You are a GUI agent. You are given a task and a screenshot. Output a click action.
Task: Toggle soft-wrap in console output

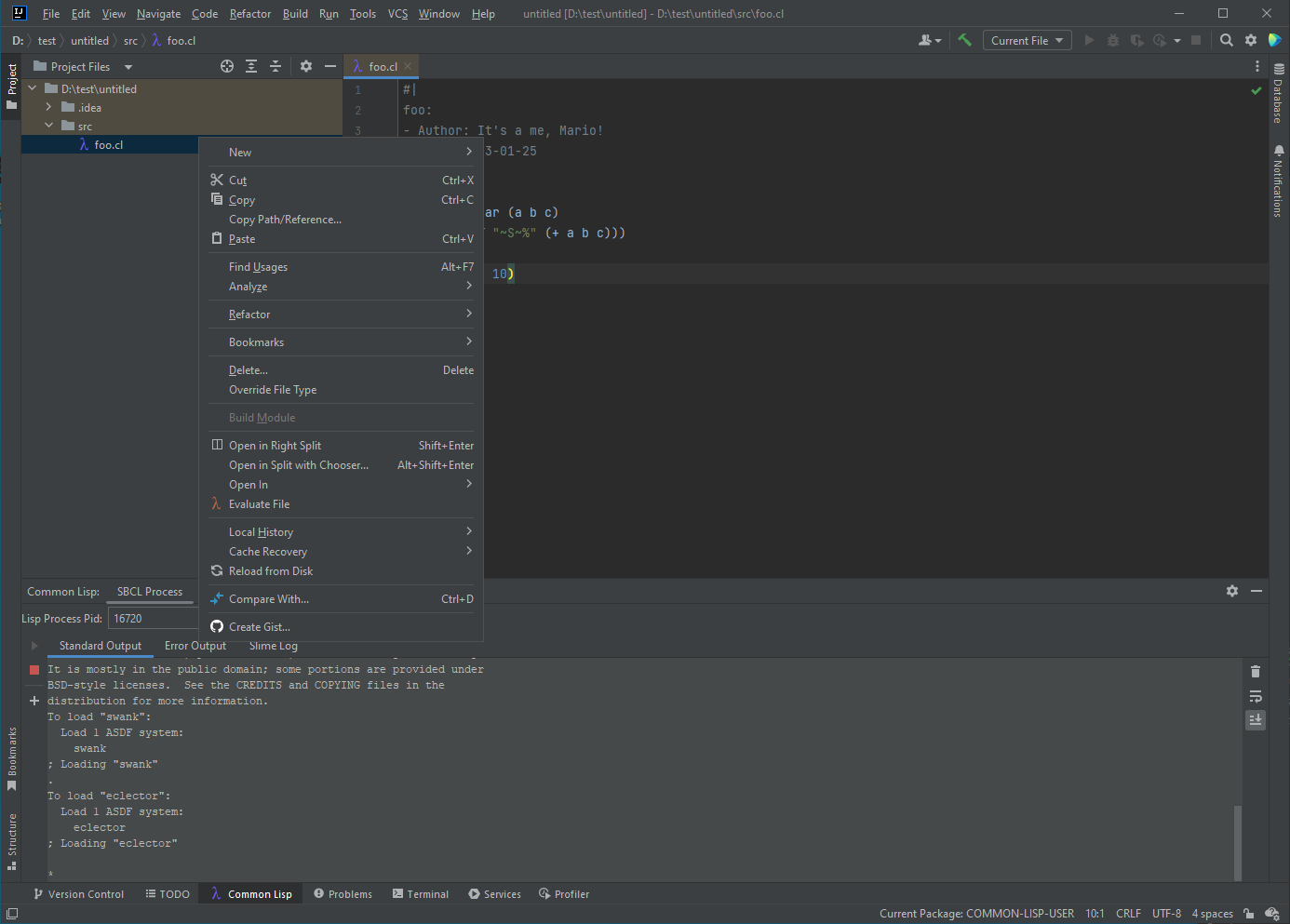point(1256,696)
